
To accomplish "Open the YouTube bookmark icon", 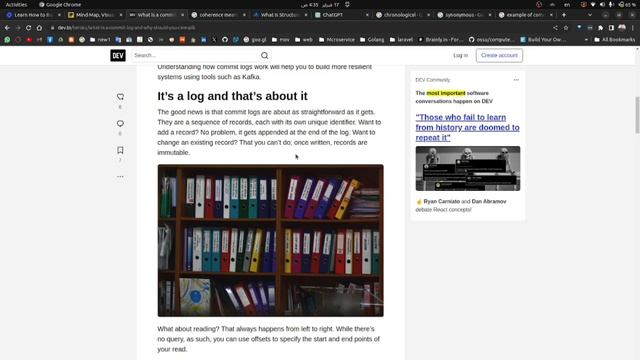I will pos(29,40).
